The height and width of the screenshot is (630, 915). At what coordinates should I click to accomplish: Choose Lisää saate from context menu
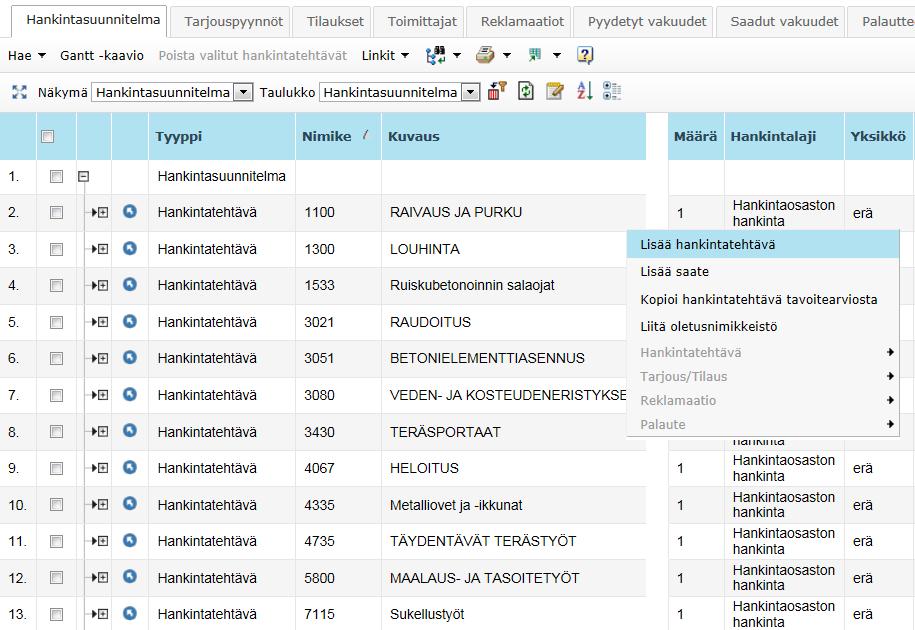click(x=763, y=272)
